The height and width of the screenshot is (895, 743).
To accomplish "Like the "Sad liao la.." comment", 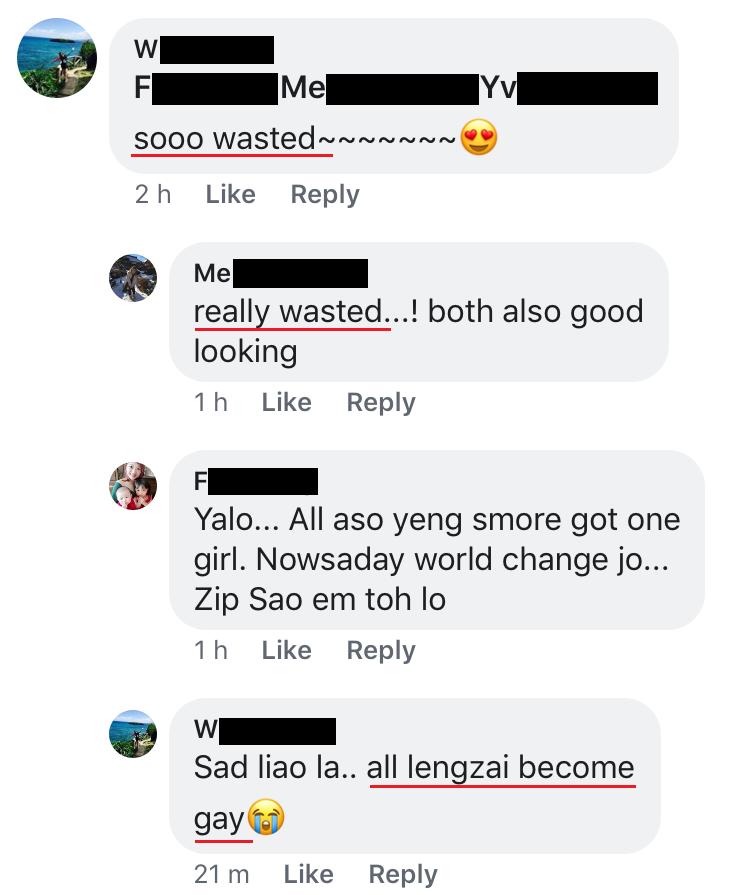I will point(308,875).
